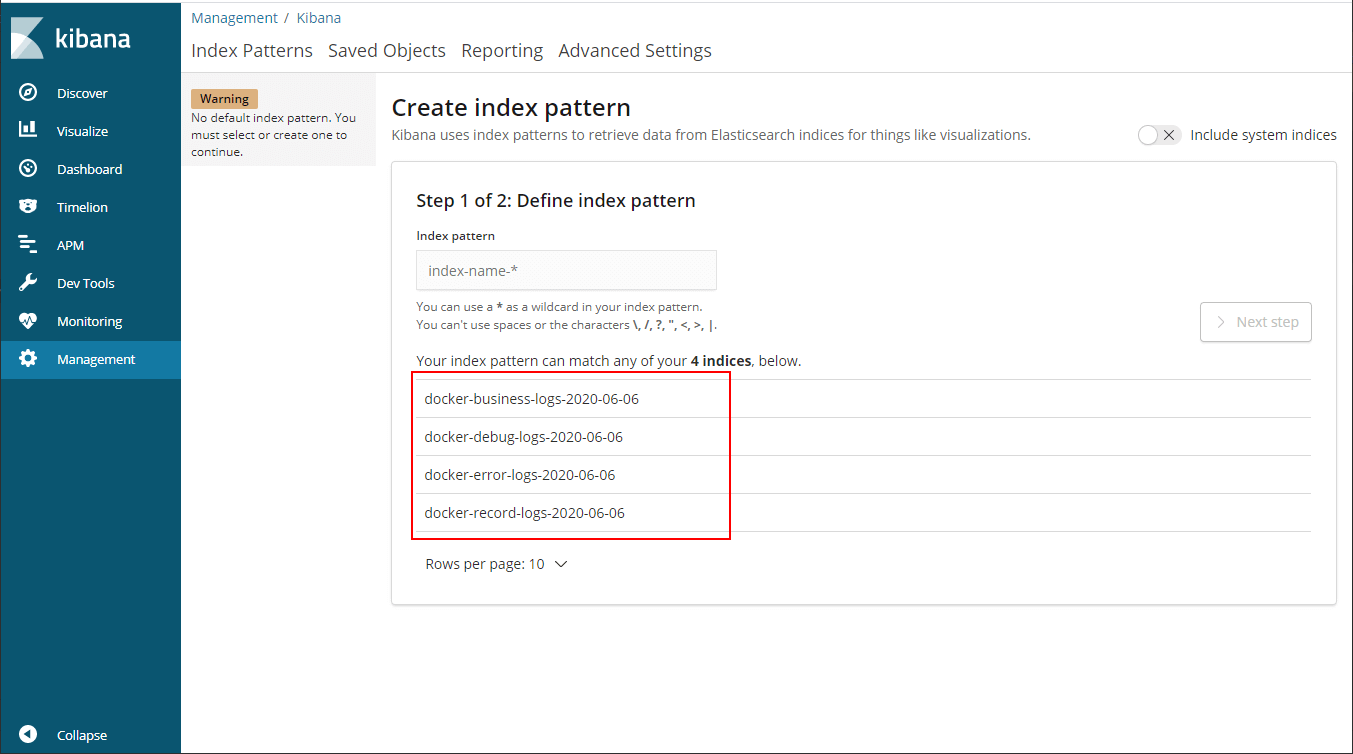This screenshot has height=754, width=1353.
Task: Open Monitoring via the heartbeat icon
Action: (x=28, y=321)
